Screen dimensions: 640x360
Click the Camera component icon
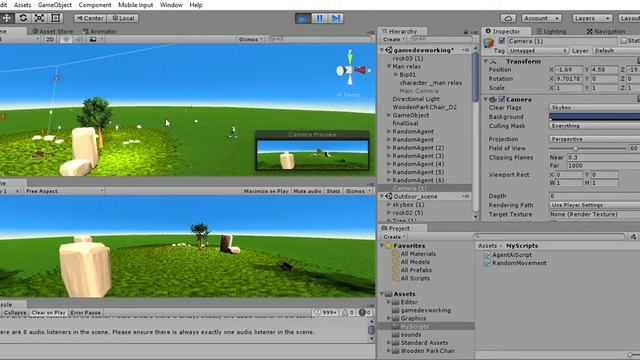point(493,99)
